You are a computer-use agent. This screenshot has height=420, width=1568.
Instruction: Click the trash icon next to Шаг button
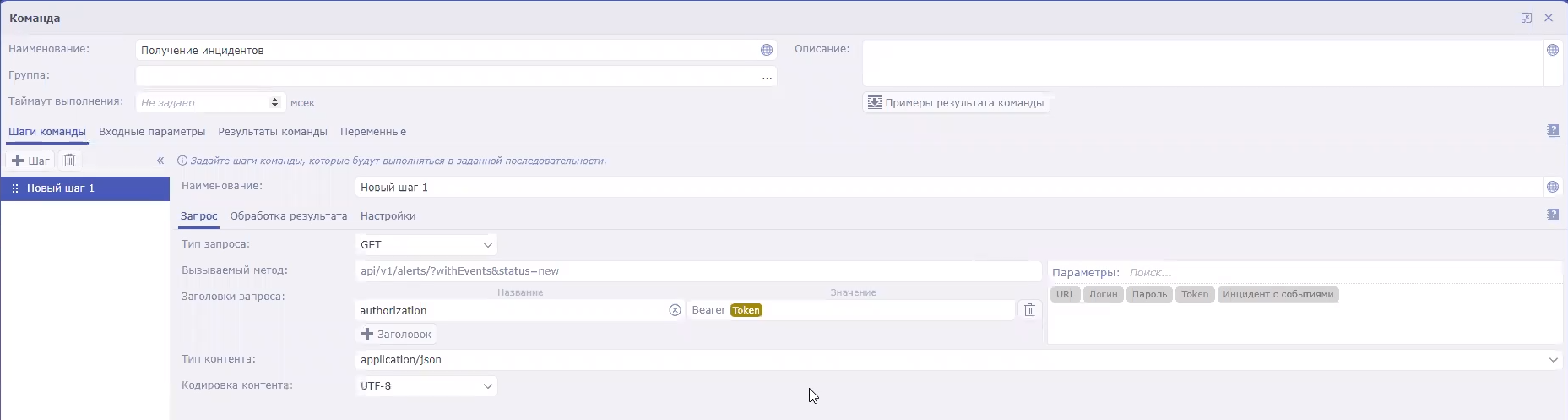click(x=70, y=161)
